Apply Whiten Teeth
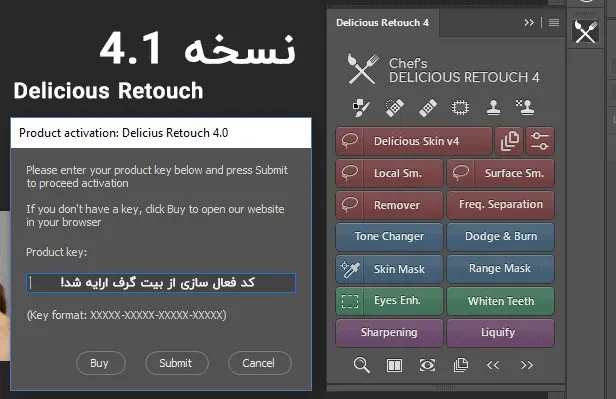Screen dimensions: 616x399 pos(500,301)
